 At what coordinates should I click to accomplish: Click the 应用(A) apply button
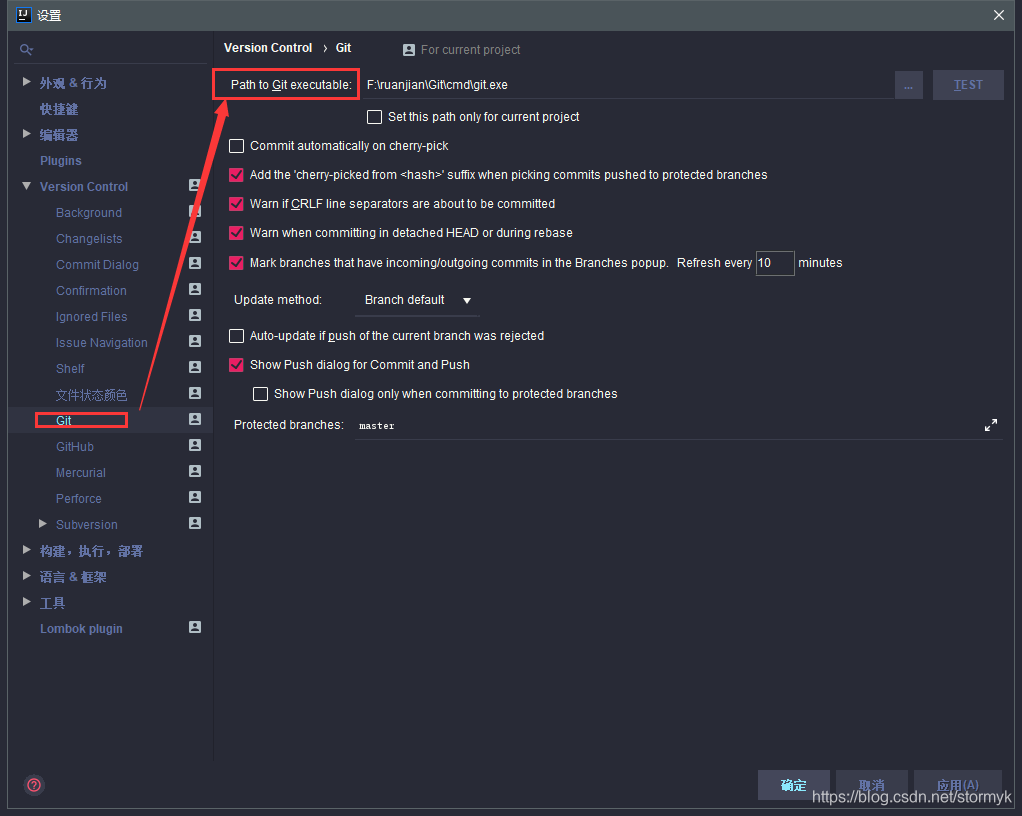pyautogui.click(x=957, y=785)
